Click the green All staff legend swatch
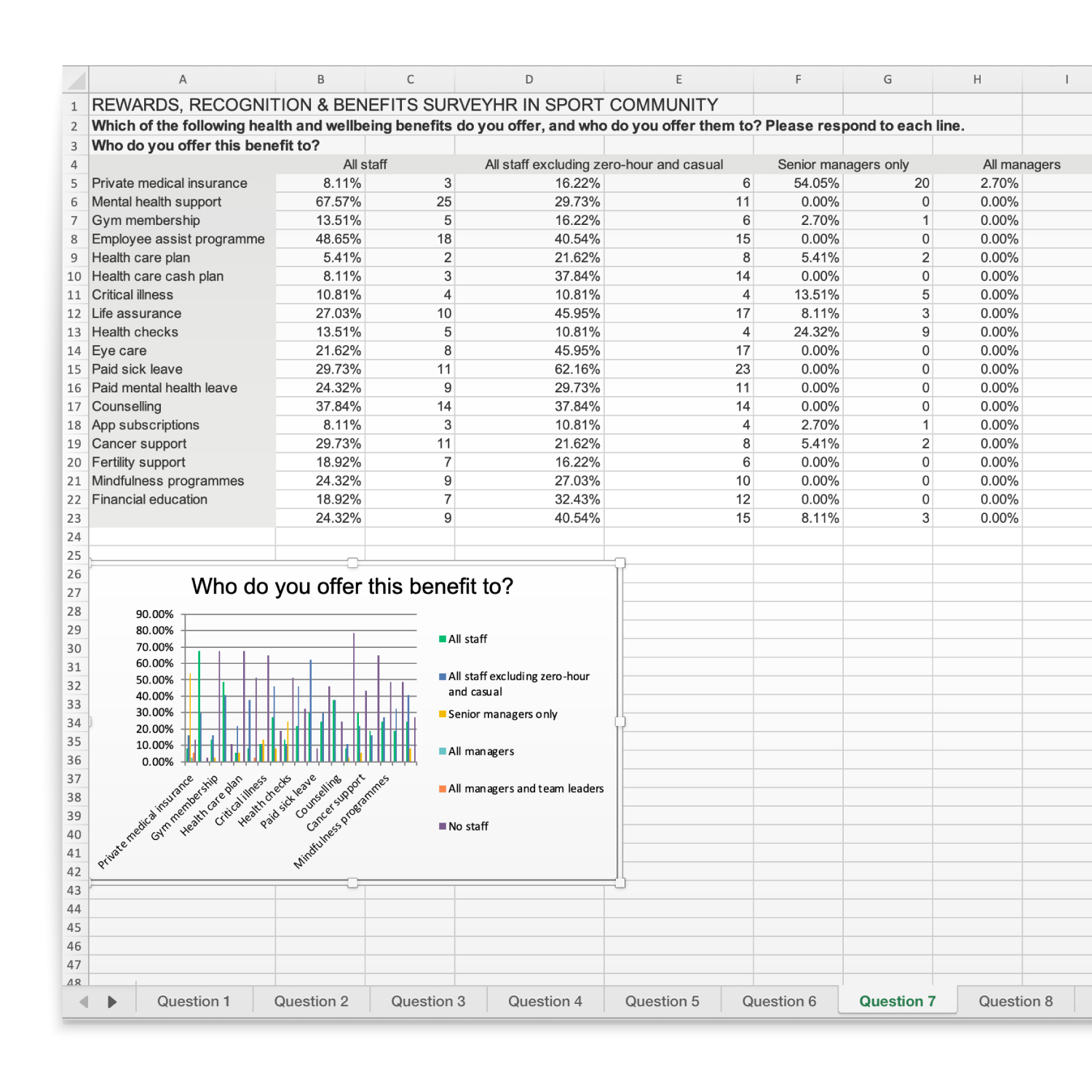 click(x=443, y=639)
